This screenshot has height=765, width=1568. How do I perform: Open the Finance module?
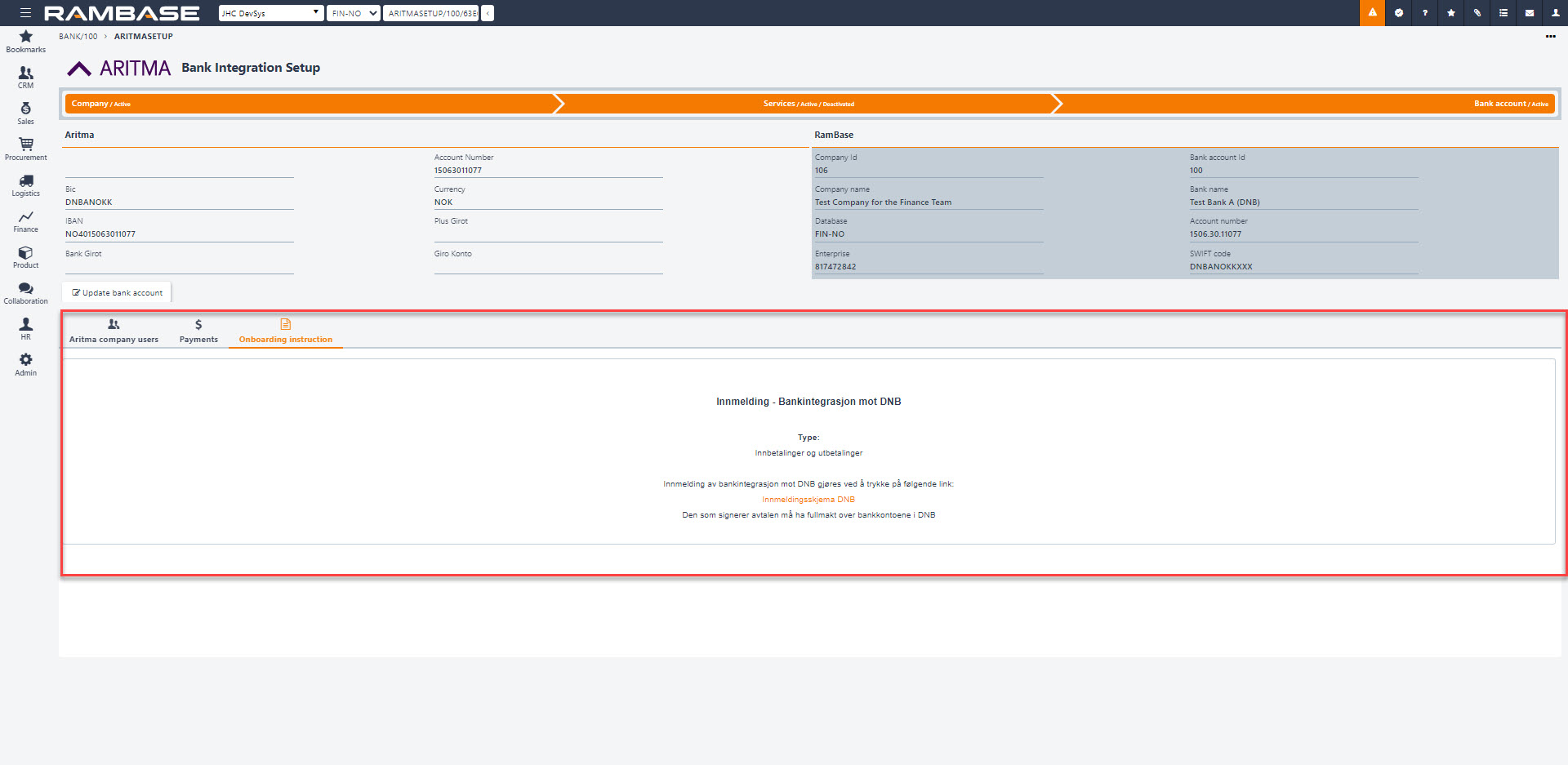[26, 221]
